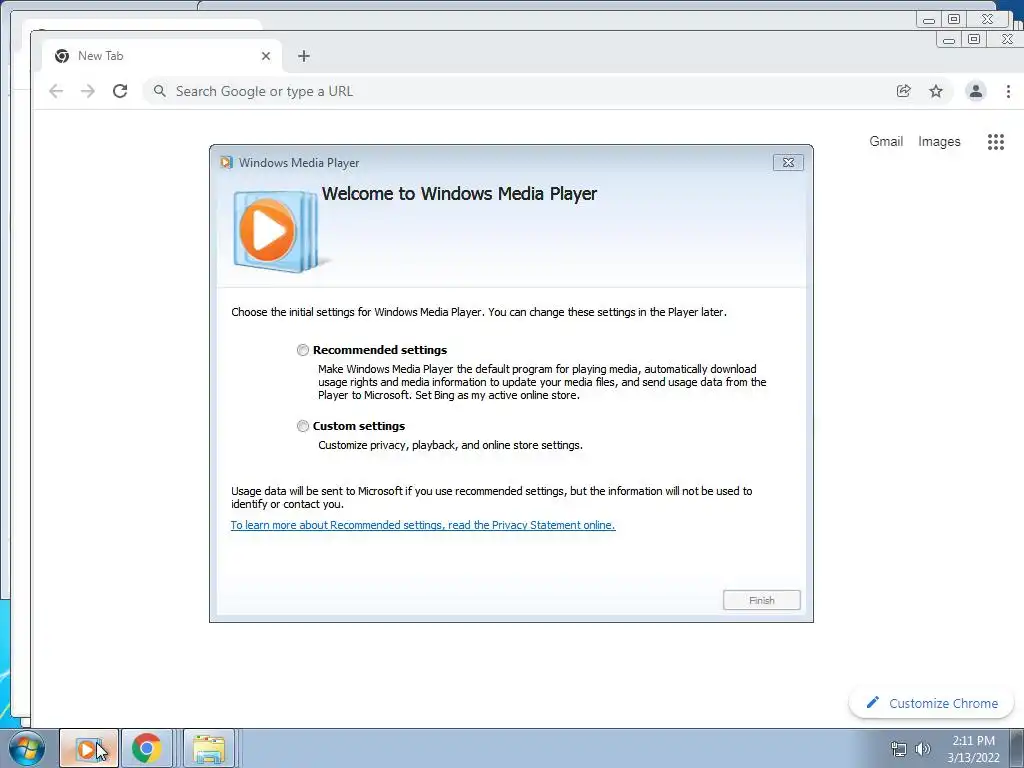Viewport: 1024px width, 768px height.
Task: Click Chrome taskbar icon
Action: pyautogui.click(x=146, y=748)
